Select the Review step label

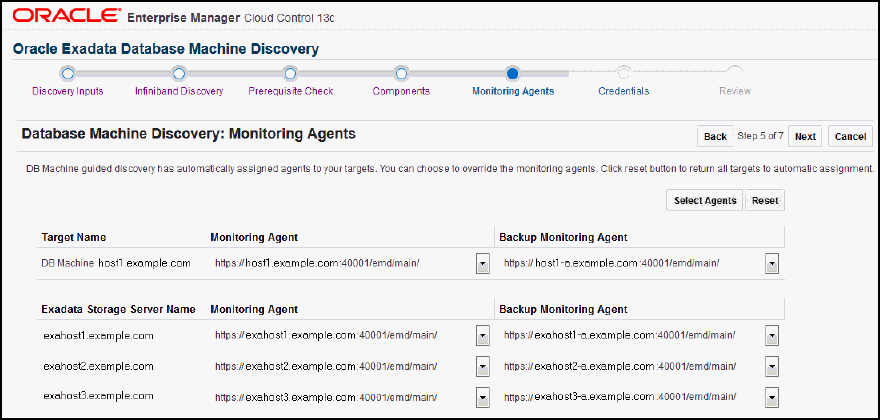(735, 91)
